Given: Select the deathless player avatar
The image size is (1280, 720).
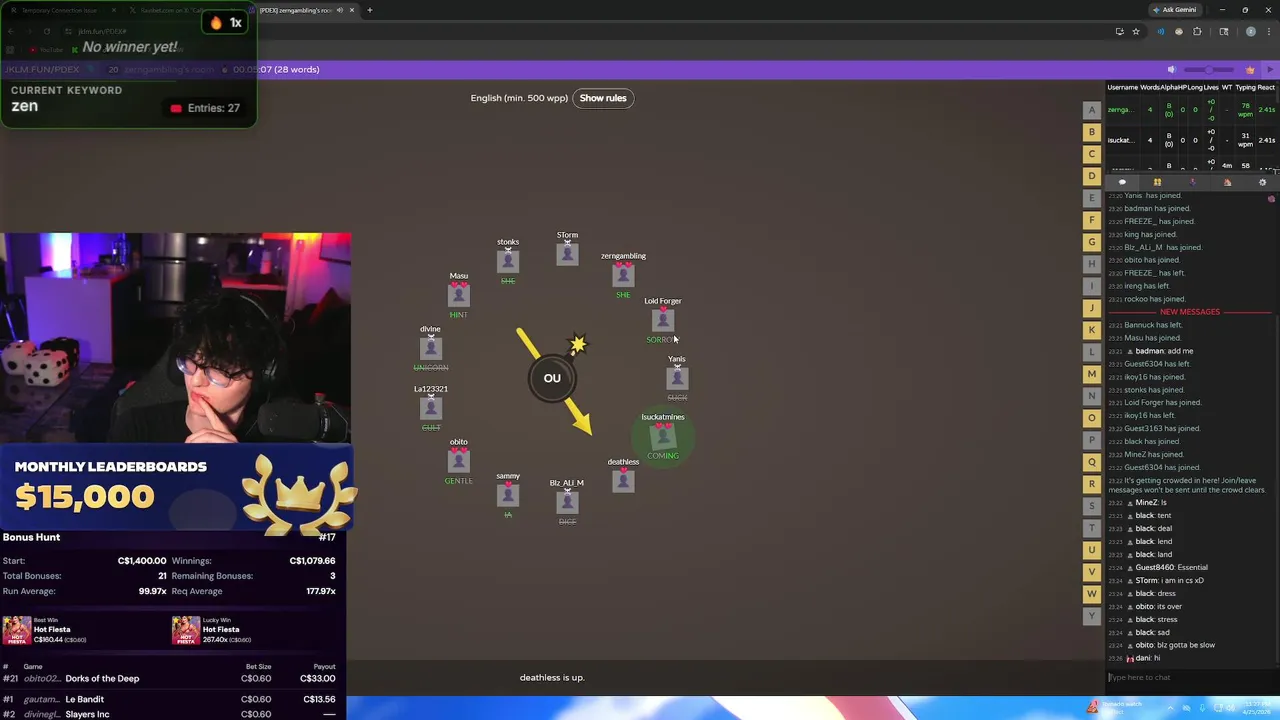Looking at the screenshot, I should tap(623, 481).
